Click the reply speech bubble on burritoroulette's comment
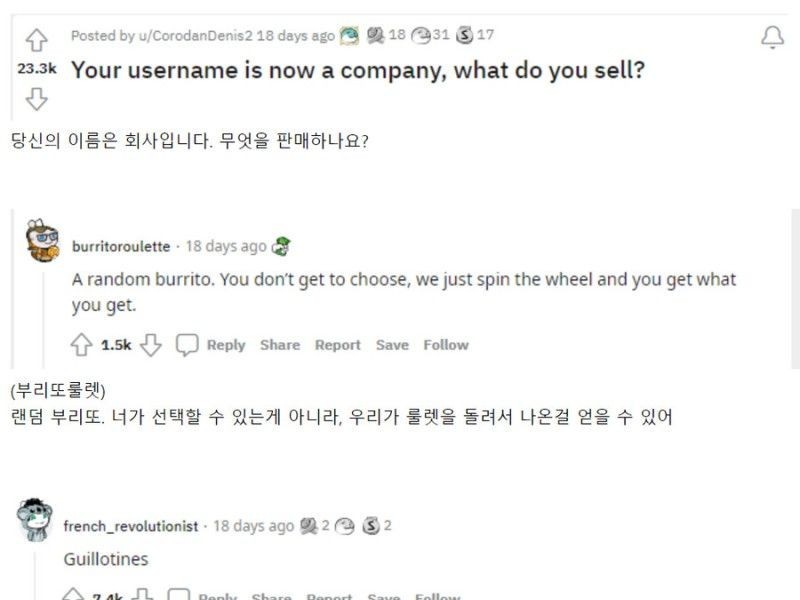 click(187, 345)
